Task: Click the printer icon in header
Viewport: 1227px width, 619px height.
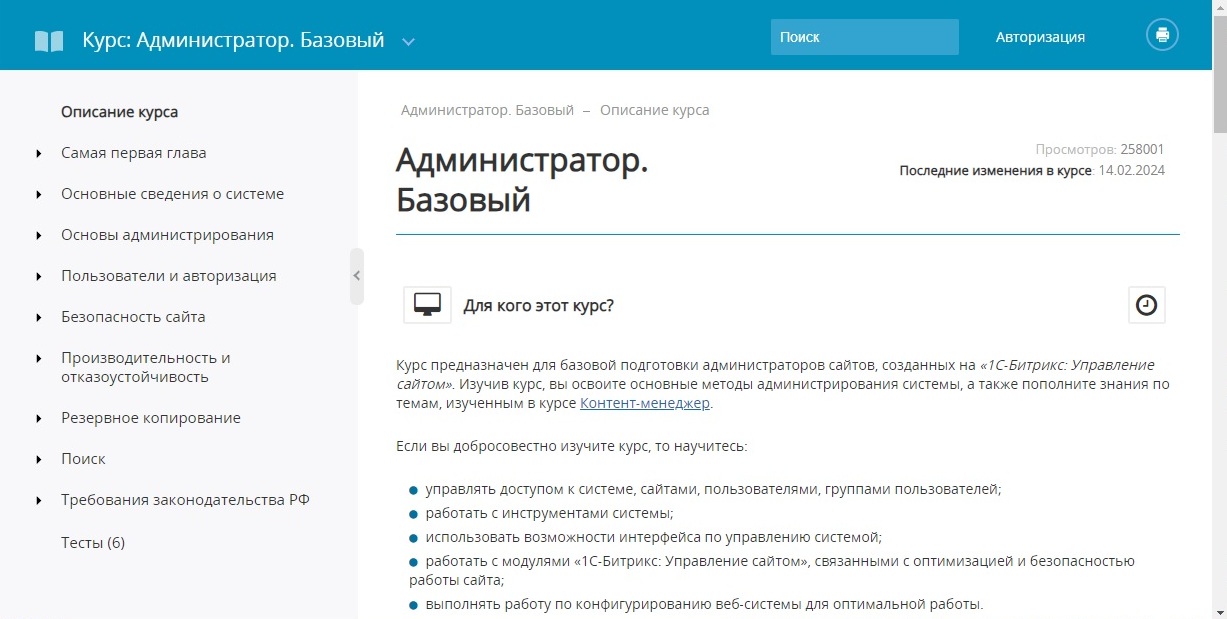Action: pyautogui.click(x=1162, y=35)
